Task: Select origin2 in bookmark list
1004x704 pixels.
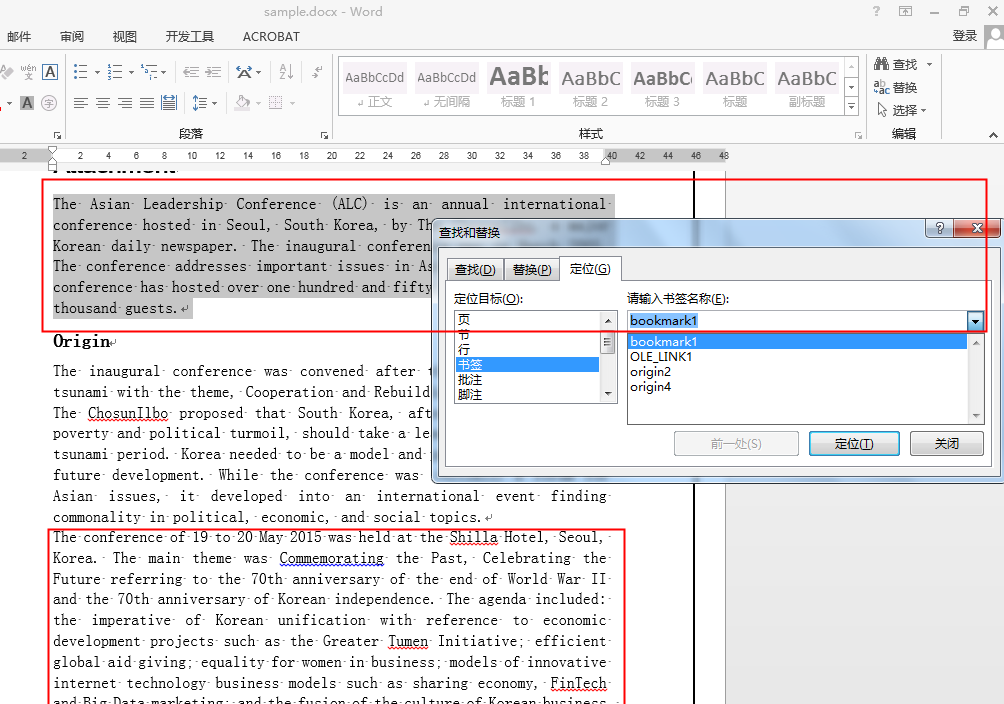Action: (x=797, y=372)
